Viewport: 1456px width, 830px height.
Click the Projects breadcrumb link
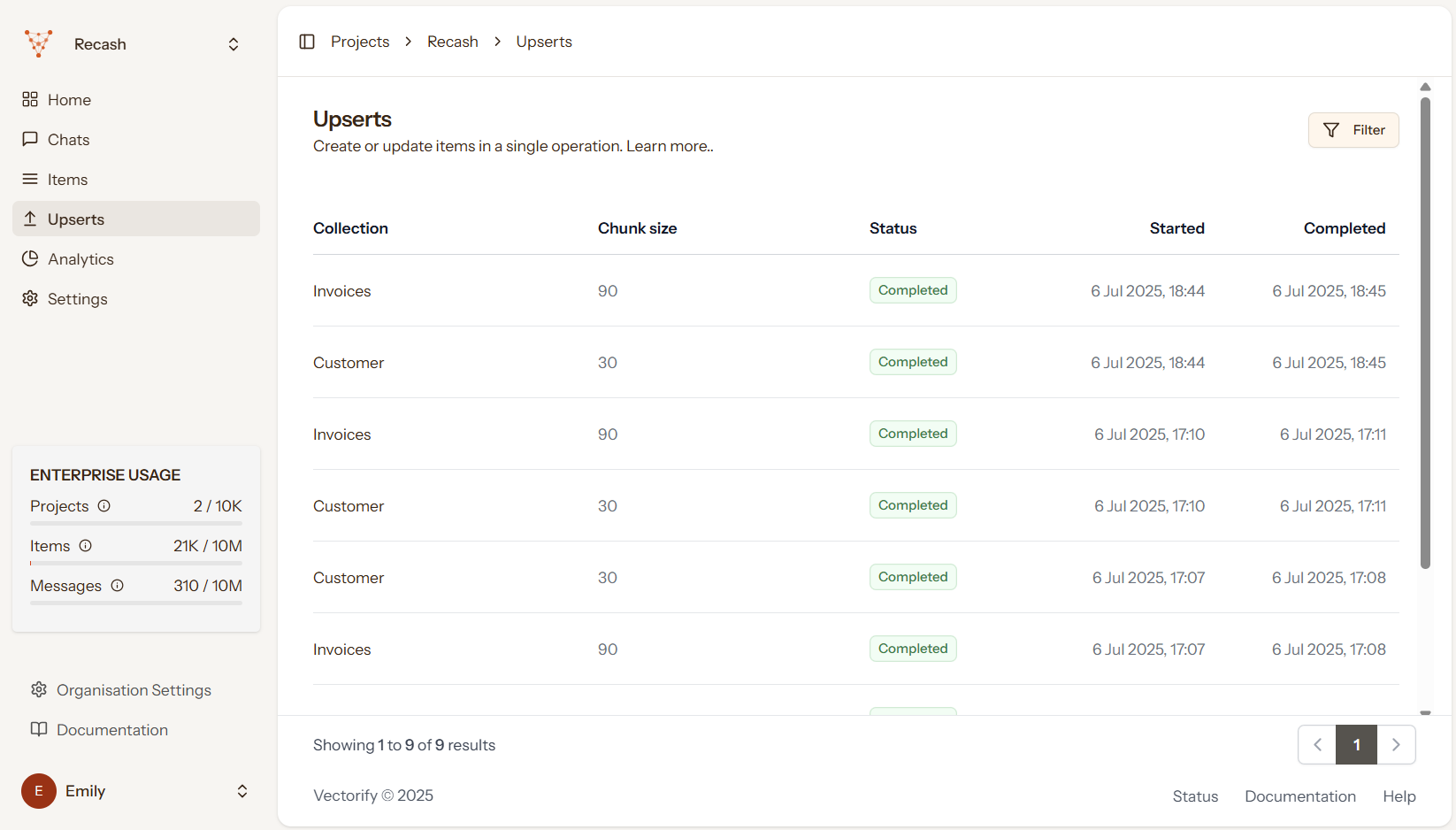pos(360,42)
